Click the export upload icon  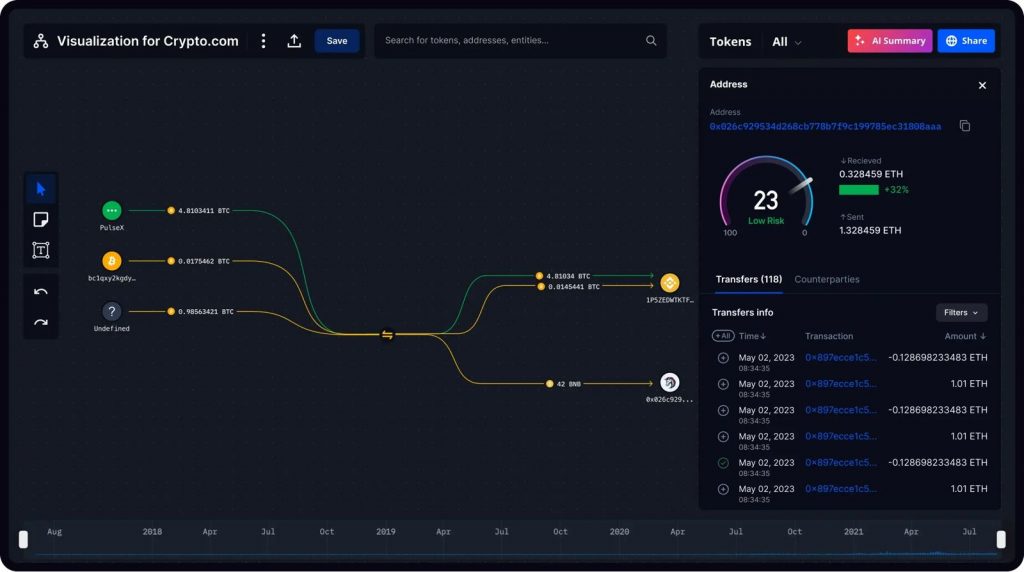294,41
